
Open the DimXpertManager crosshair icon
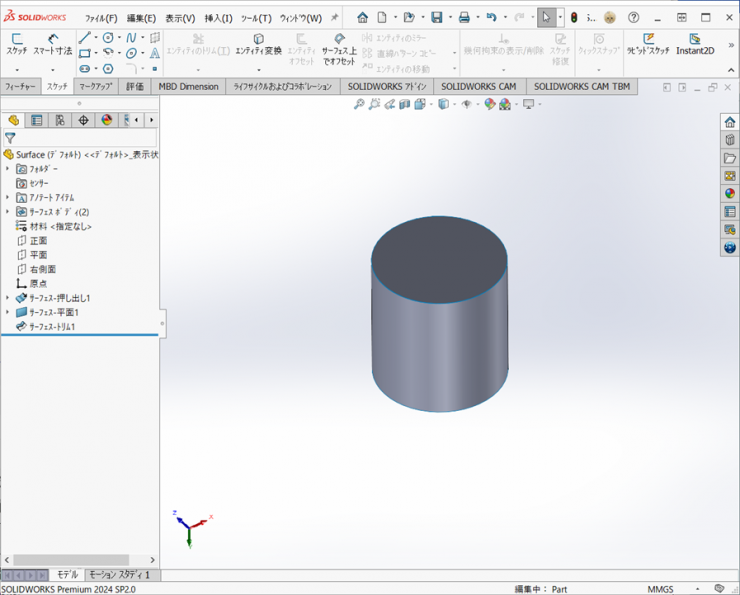click(83, 120)
